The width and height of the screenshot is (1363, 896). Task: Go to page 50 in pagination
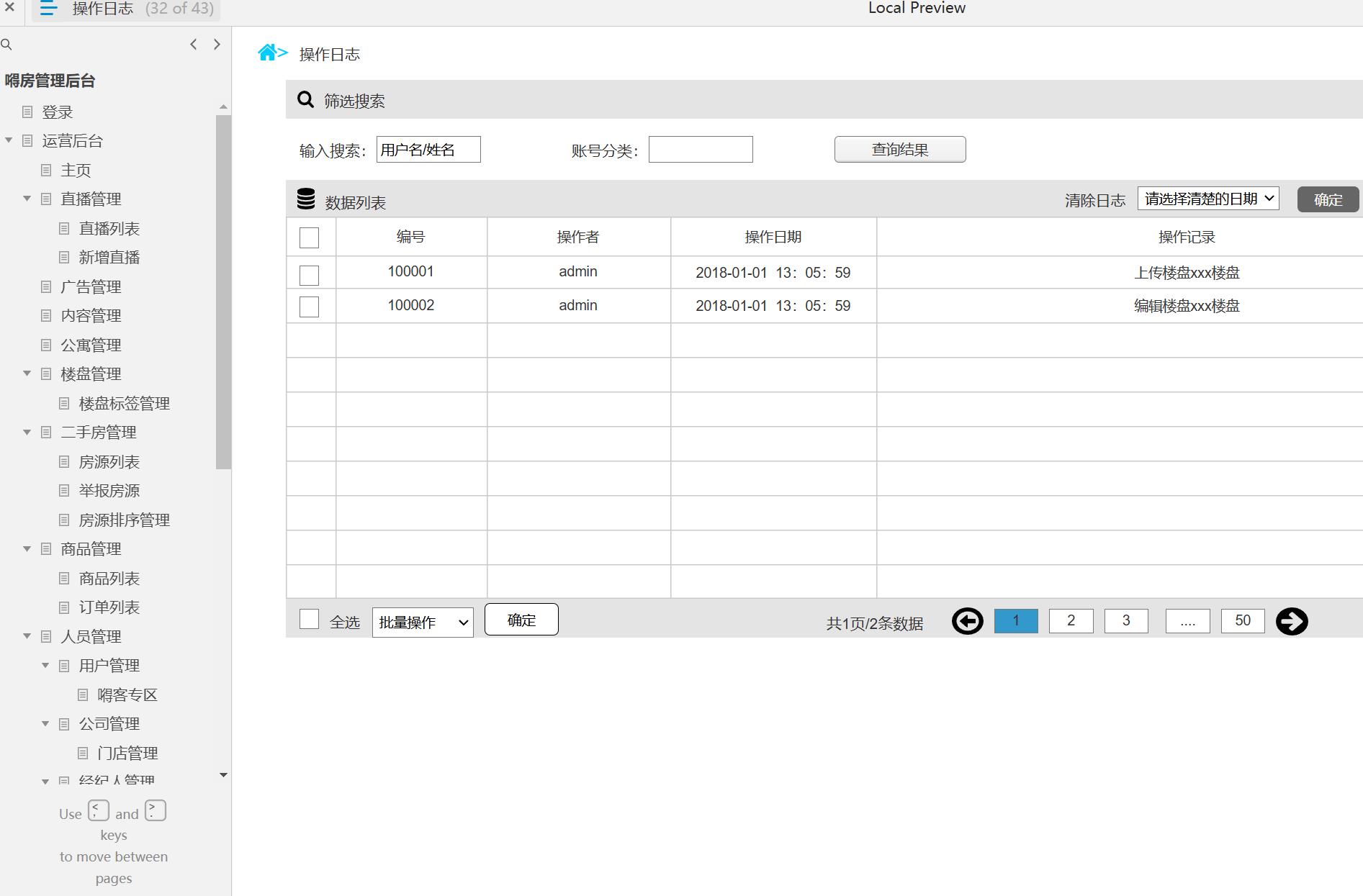pyautogui.click(x=1243, y=620)
